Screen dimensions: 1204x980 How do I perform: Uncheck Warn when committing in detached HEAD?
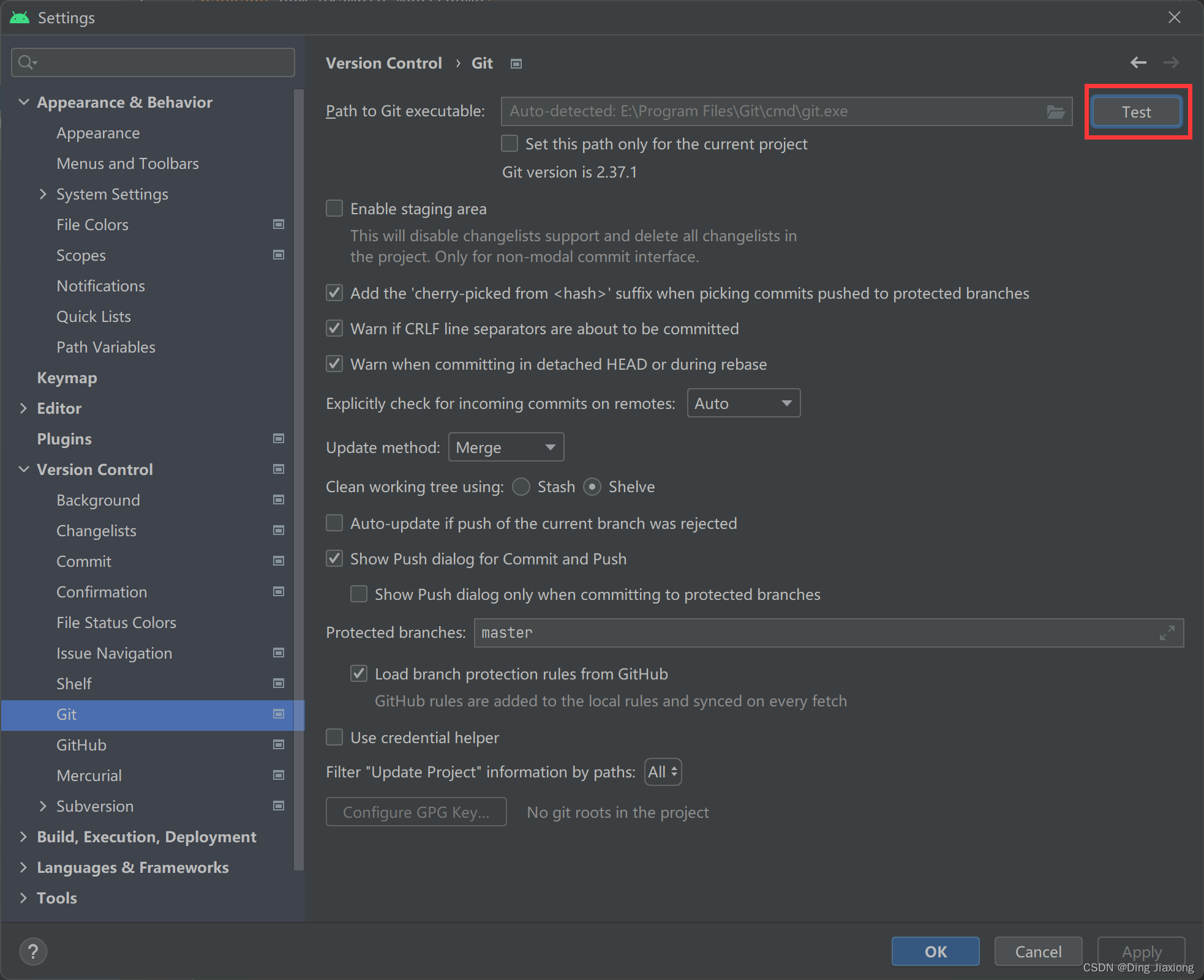tap(334, 364)
